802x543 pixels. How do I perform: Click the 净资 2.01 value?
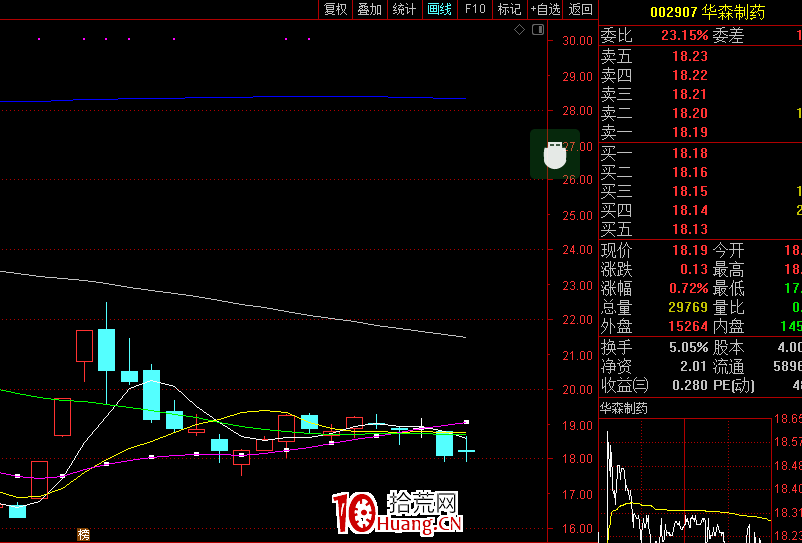pyautogui.click(x=696, y=367)
